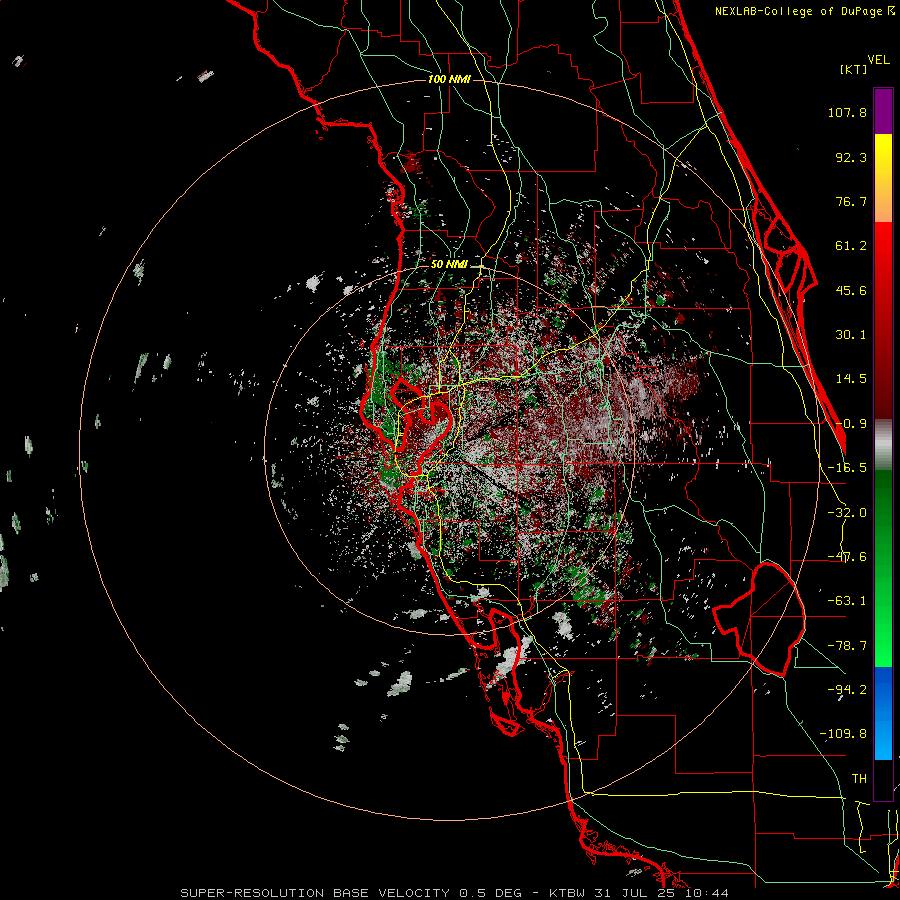Click the -63.1 value on velocity scale

coord(847,601)
